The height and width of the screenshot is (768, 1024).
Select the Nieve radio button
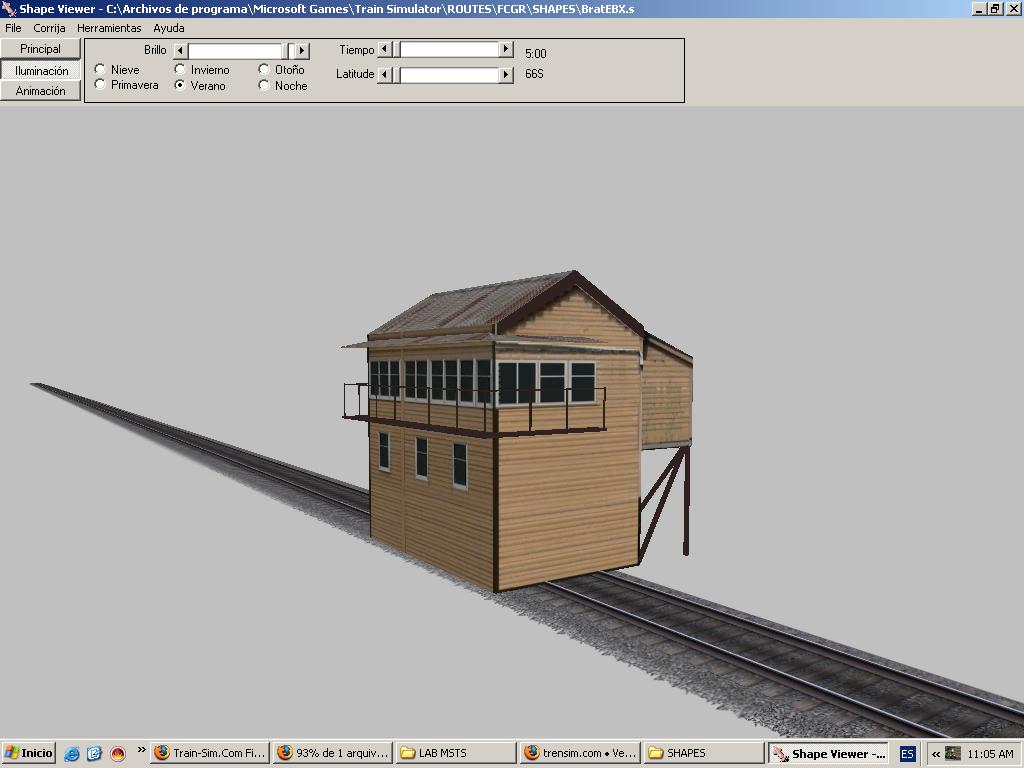pos(100,70)
